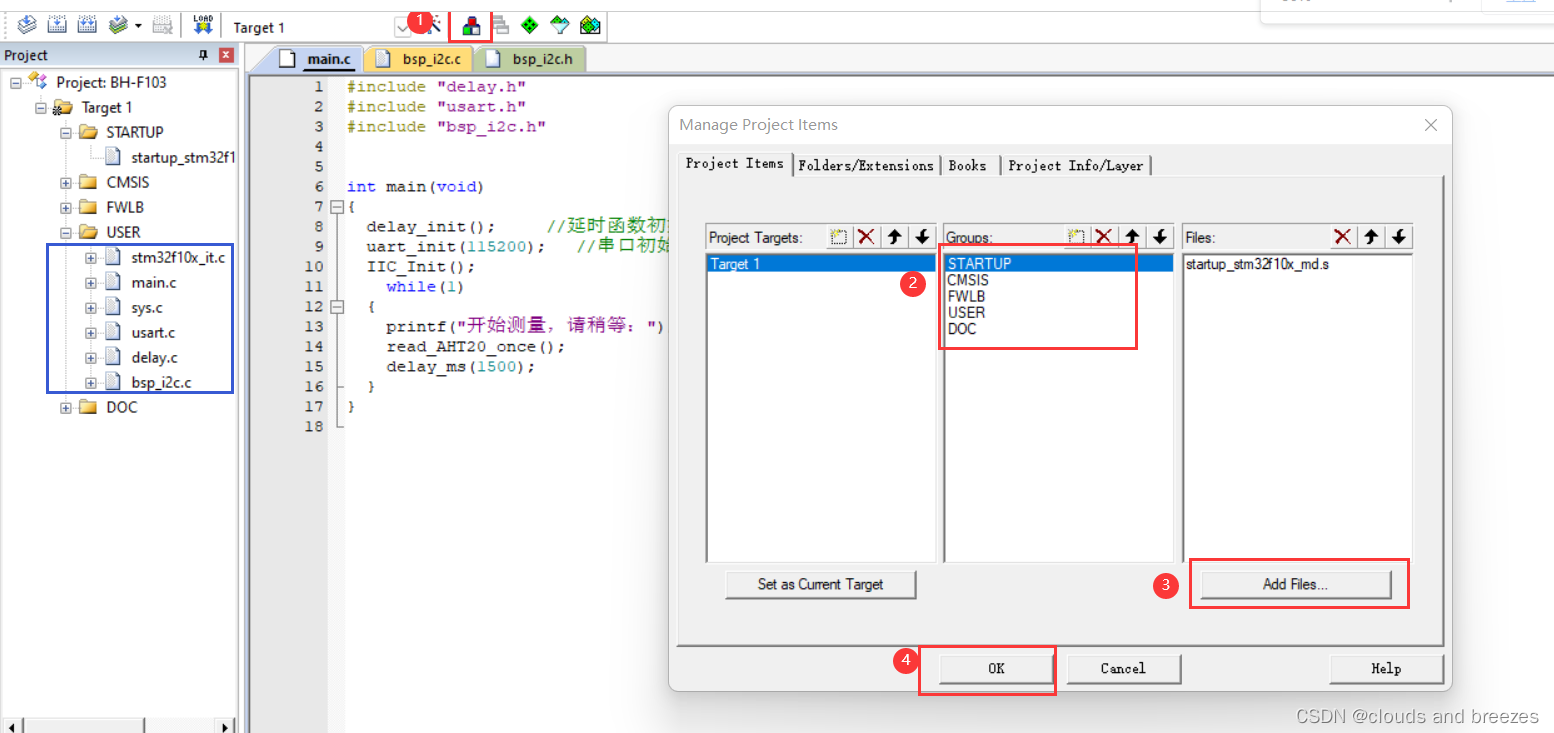Open the Pack Installer icon
Viewport: 1554px width, 733px height.
click(x=590, y=26)
